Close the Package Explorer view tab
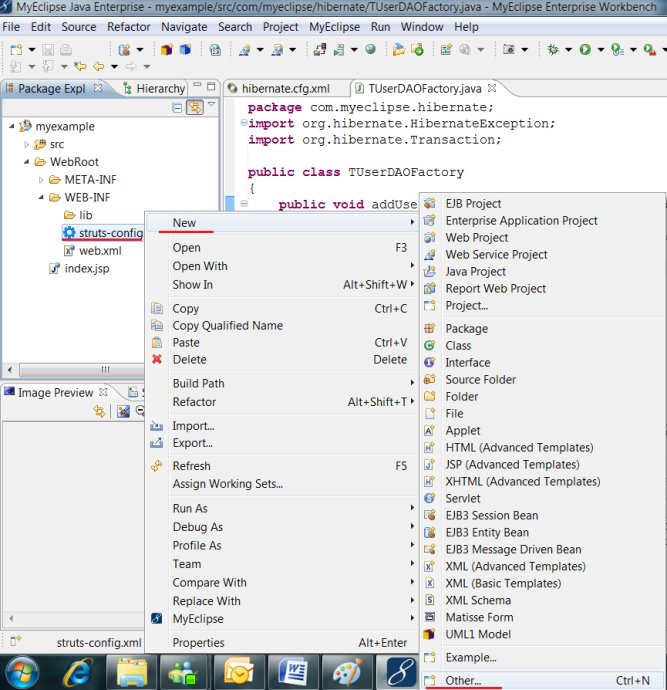The height and width of the screenshot is (690, 667). click(x=98, y=88)
